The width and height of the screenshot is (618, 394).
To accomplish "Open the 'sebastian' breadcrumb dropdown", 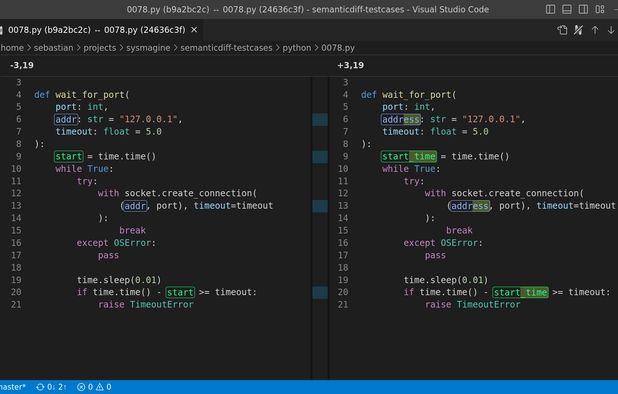I will (53, 48).
